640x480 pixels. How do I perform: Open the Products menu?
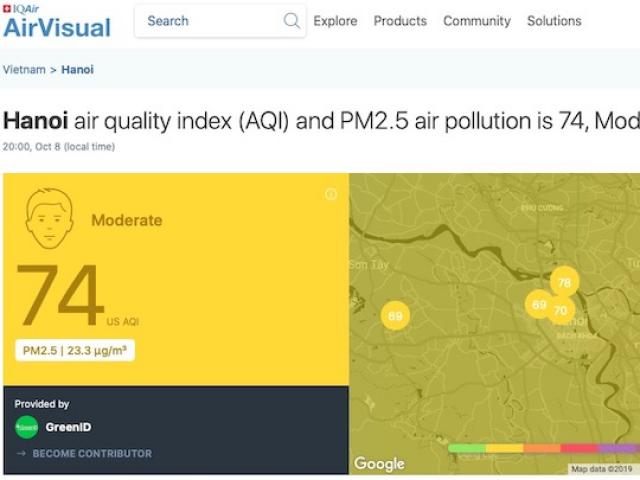[x=400, y=21]
